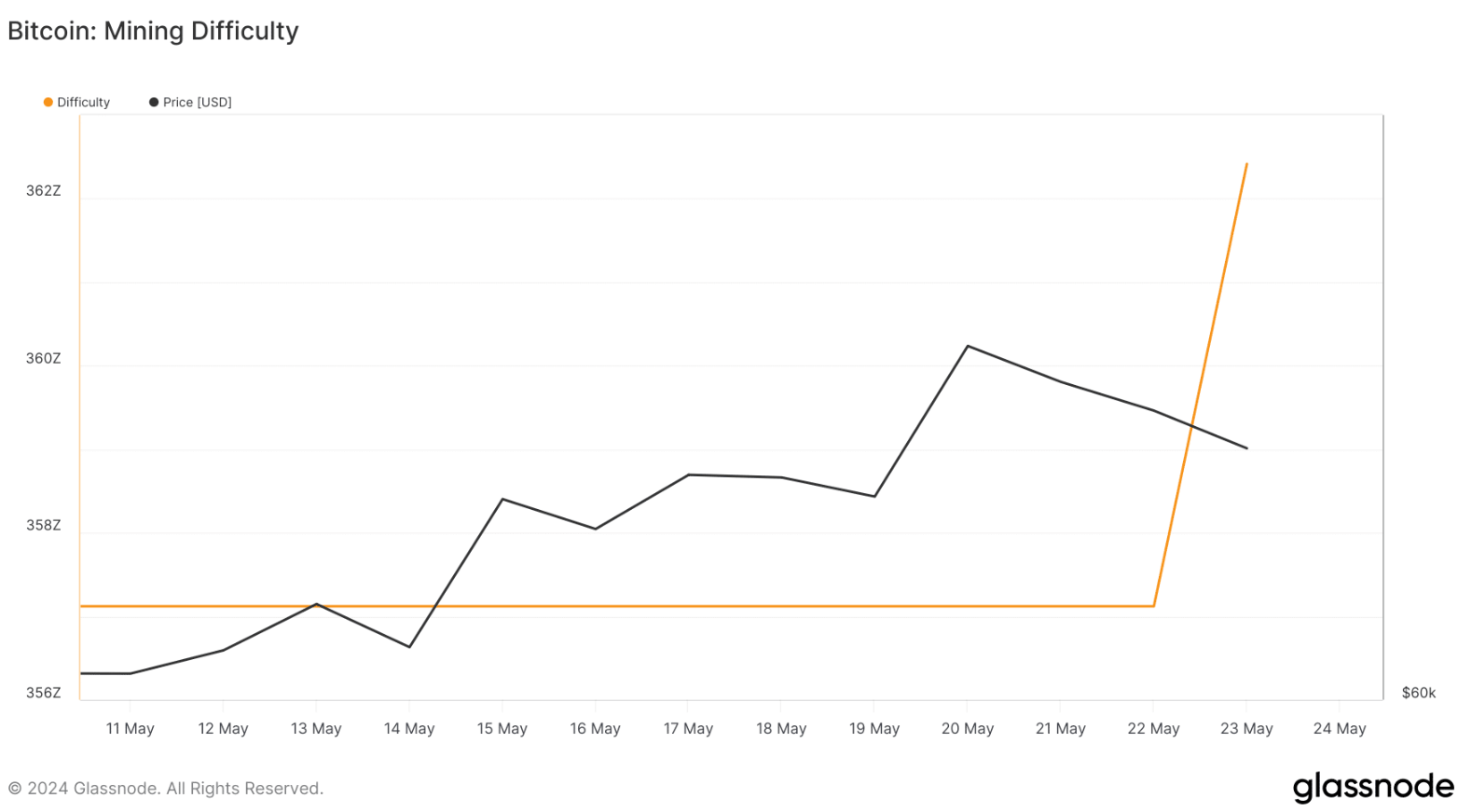
Task: Click the Glassnode copyright notice text
Action: 166,789
